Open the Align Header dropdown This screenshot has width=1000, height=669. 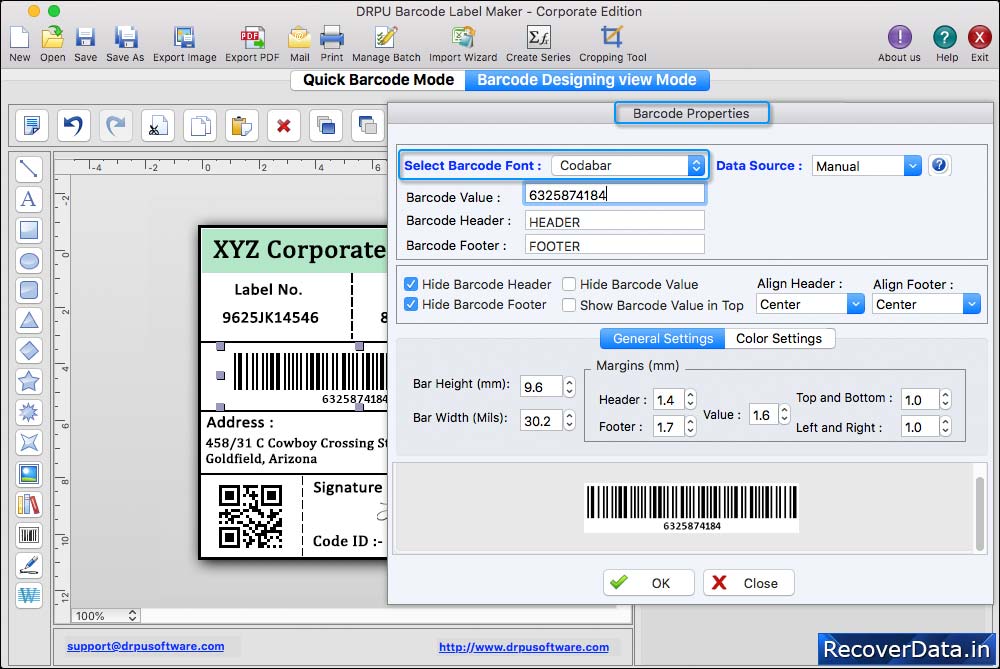810,304
